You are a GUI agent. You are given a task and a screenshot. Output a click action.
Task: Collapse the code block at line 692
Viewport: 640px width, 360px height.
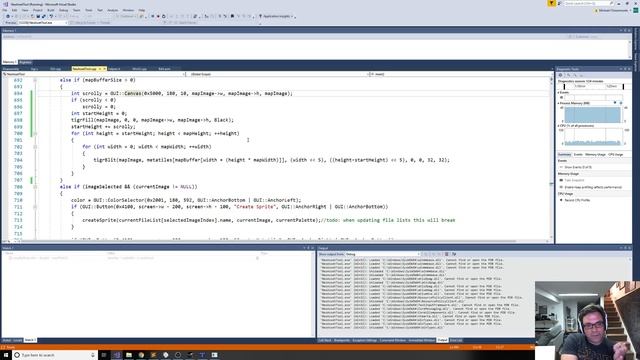pyautogui.click(x=35, y=80)
